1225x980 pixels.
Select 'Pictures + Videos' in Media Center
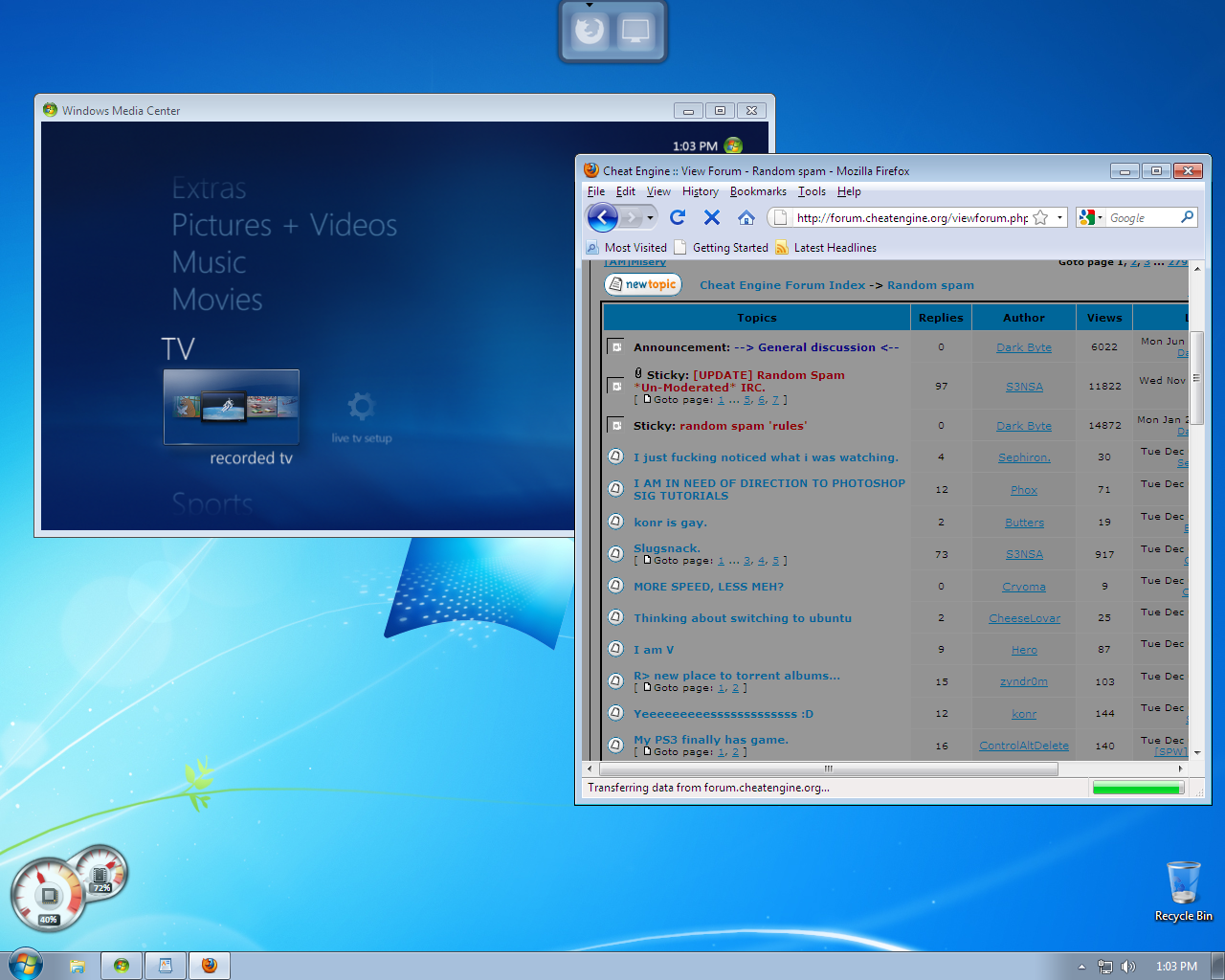[284, 225]
